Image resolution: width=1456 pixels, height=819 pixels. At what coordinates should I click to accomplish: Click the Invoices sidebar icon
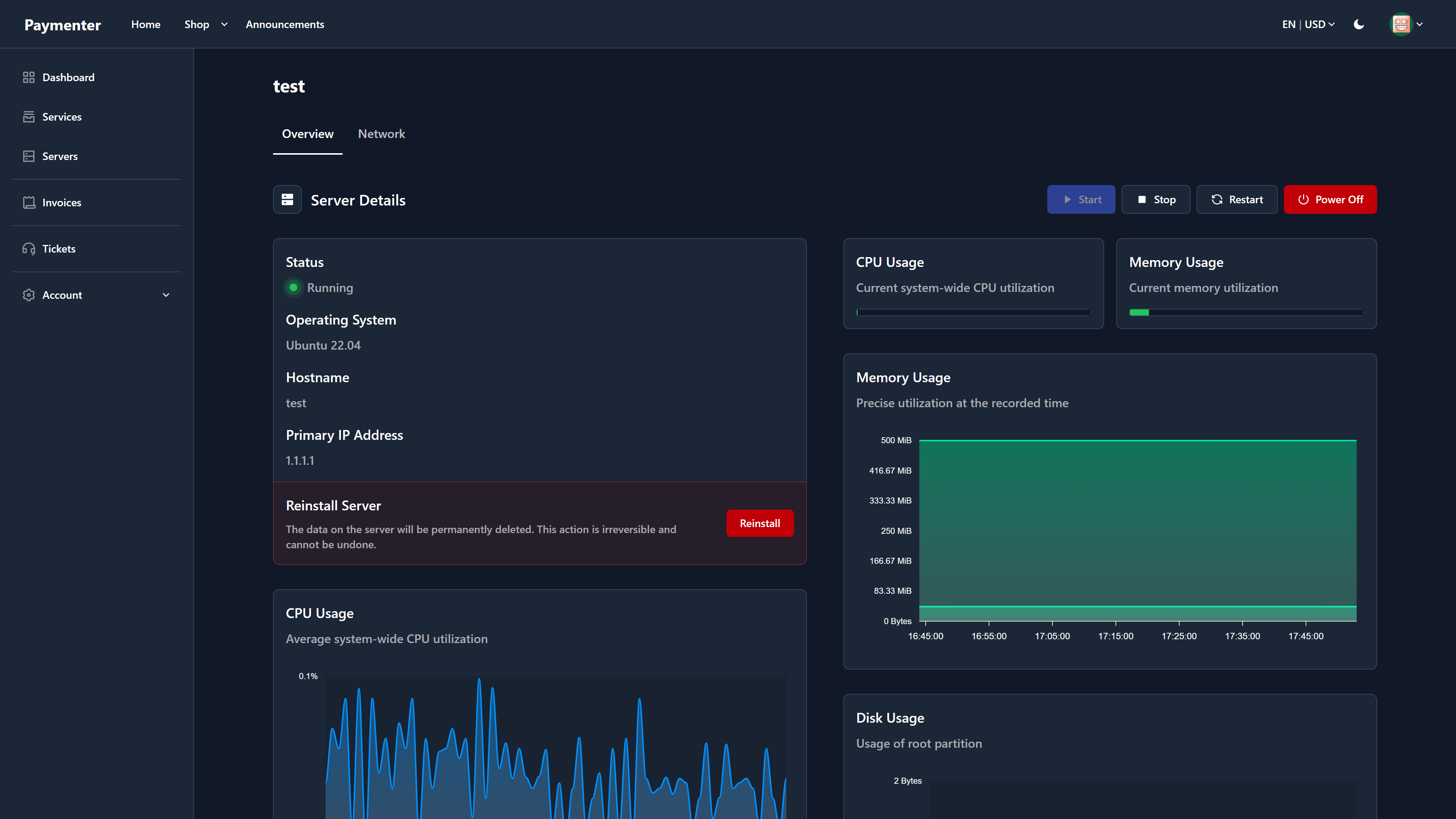coord(29,202)
